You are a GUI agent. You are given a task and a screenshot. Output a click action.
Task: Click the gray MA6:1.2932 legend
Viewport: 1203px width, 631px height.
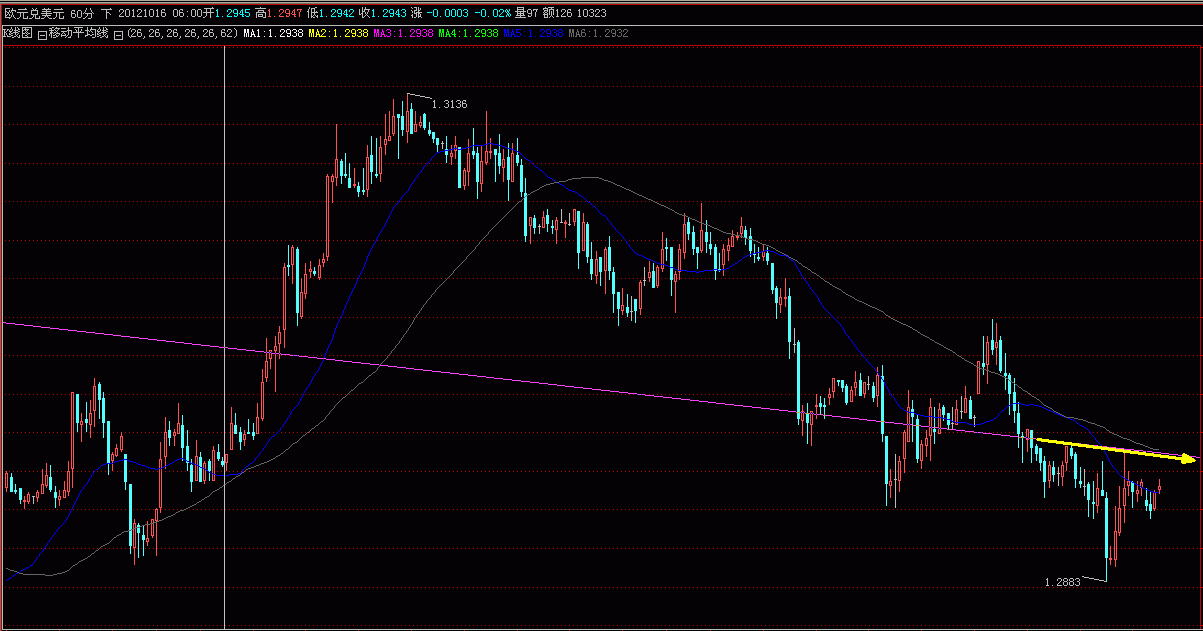598,34
